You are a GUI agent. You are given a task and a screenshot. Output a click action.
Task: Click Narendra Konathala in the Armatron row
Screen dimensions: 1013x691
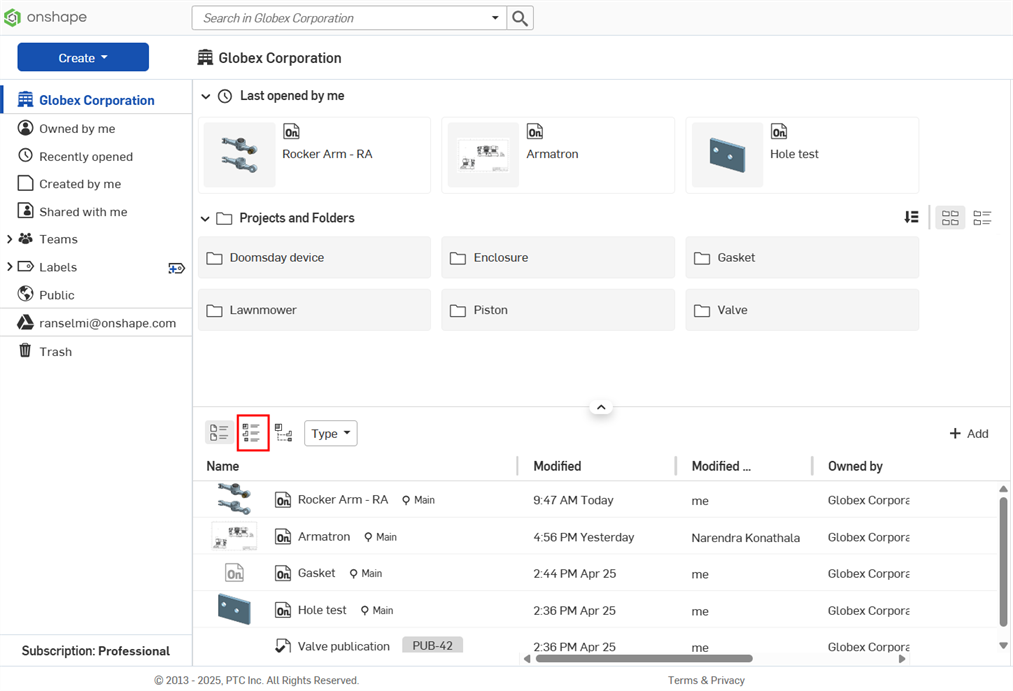tap(745, 538)
